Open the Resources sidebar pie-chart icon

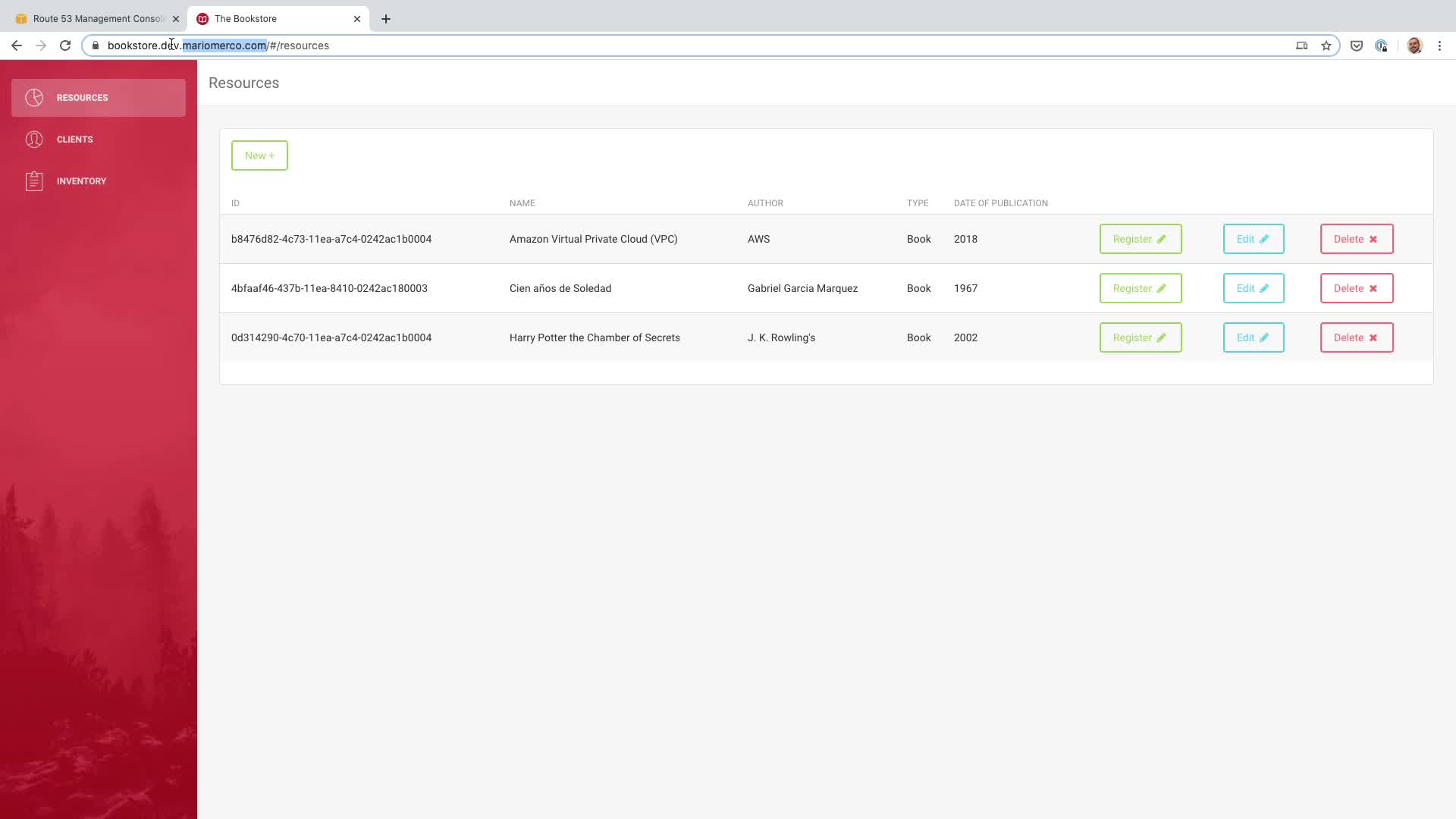(34, 98)
